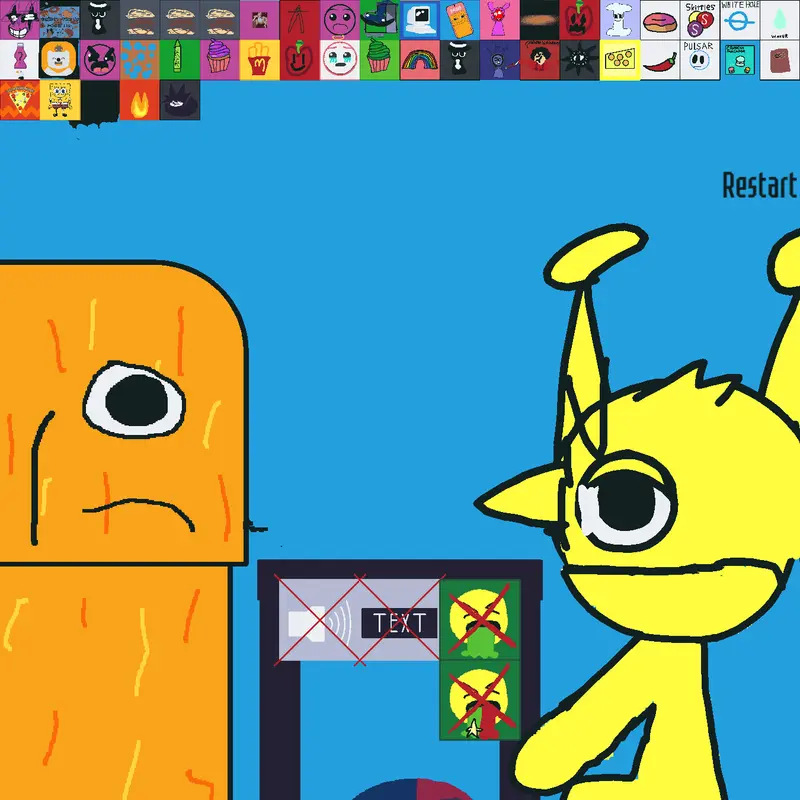Choose the brown tile with blue dots

coord(139,60)
